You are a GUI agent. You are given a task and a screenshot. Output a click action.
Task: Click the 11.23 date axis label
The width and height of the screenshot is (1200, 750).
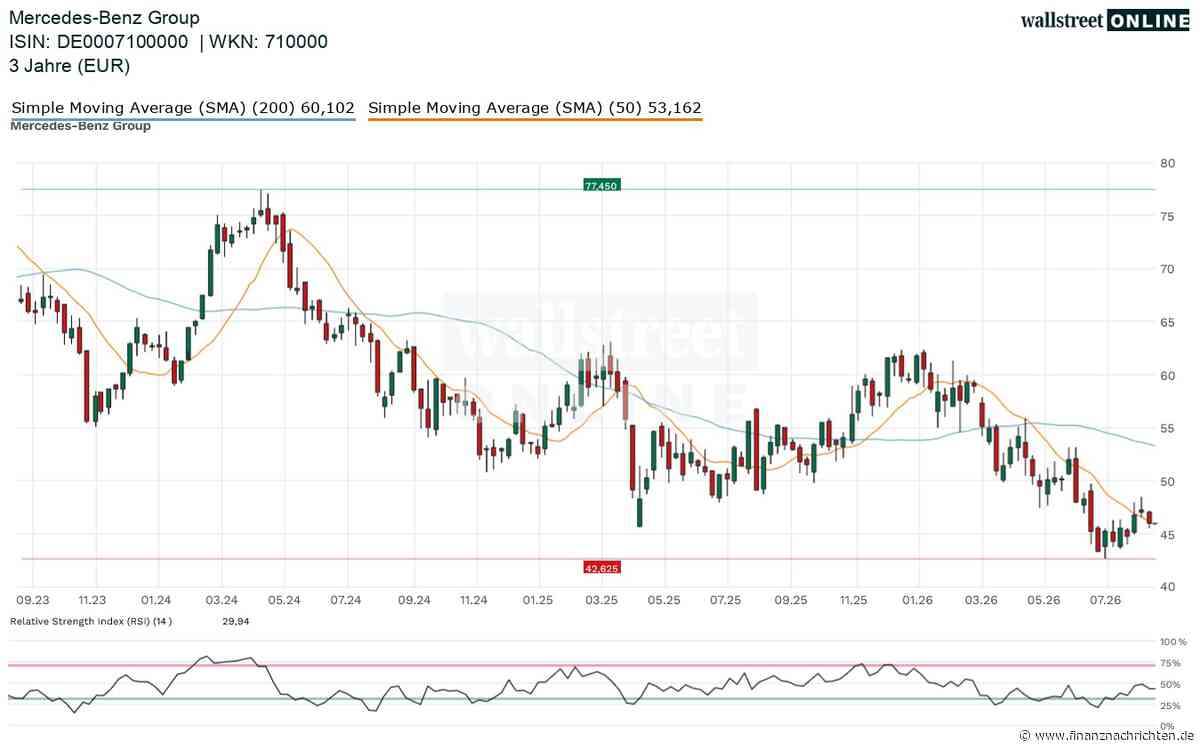coord(92,600)
